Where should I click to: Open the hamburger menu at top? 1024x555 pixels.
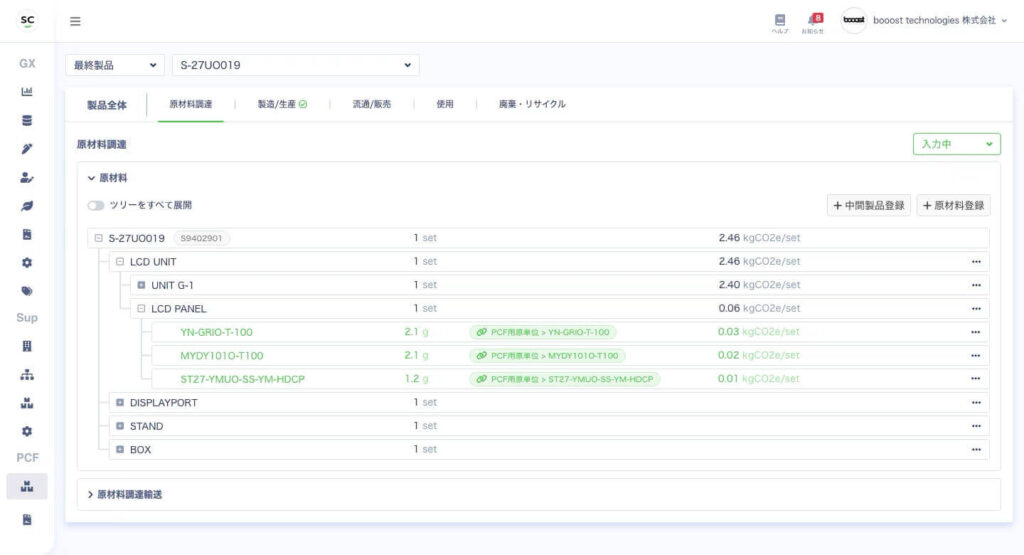point(76,21)
